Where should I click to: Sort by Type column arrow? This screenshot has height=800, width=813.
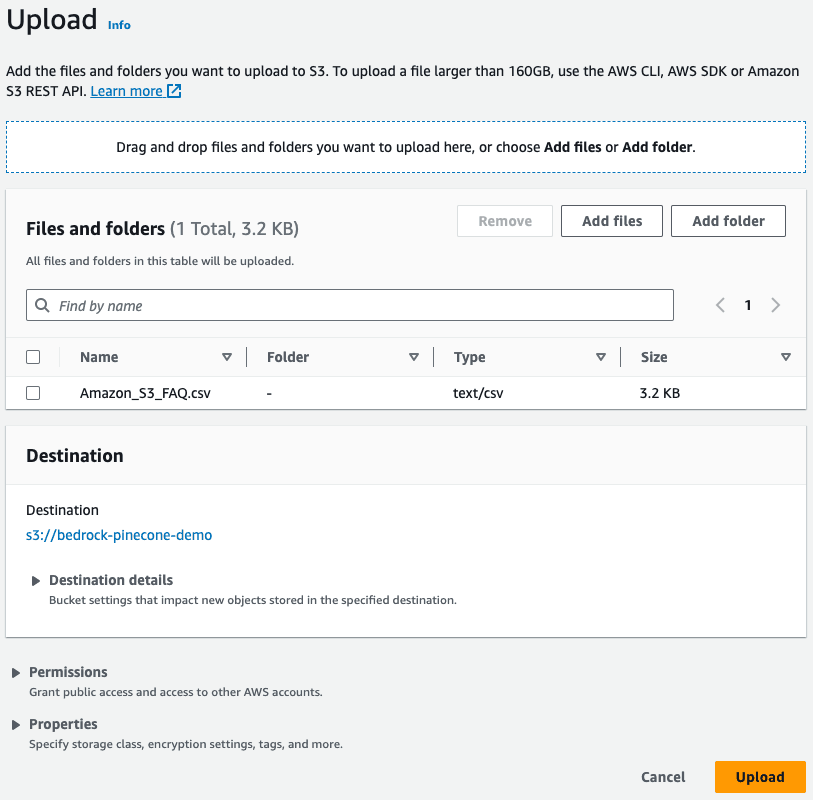[x=601, y=357]
